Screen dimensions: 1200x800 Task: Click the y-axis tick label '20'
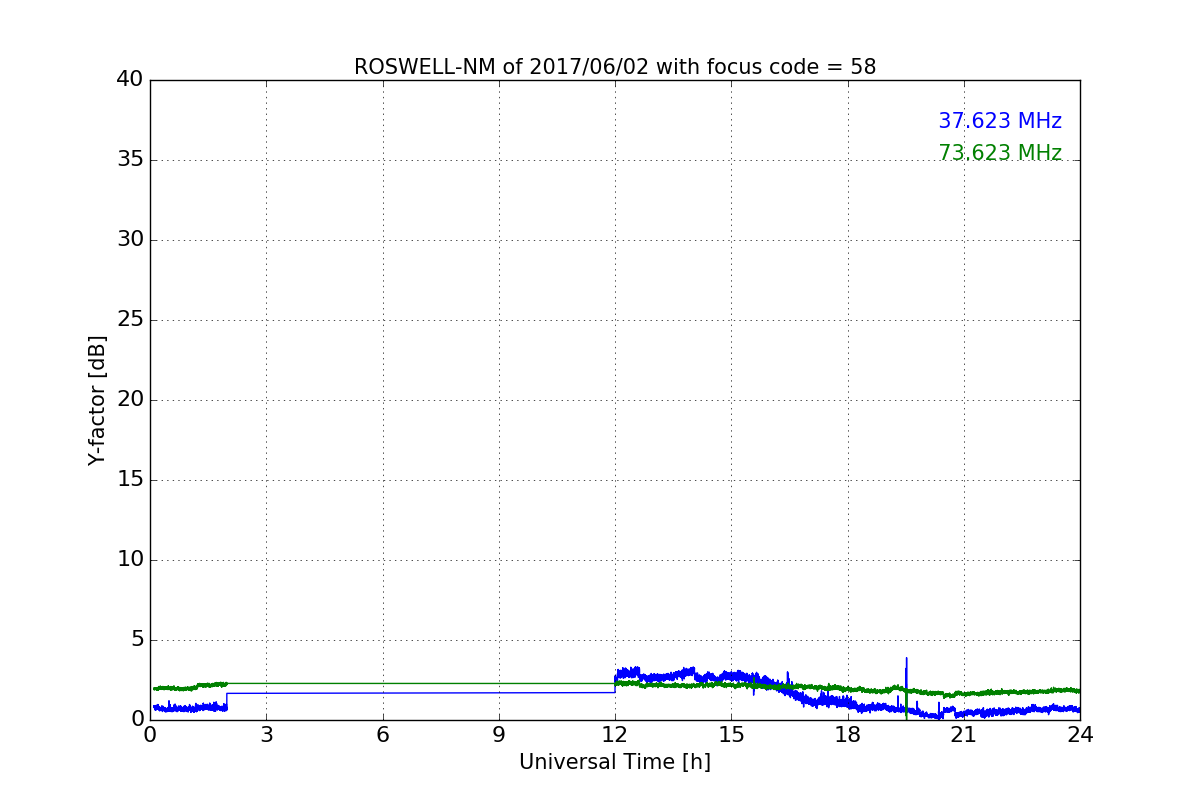[130, 400]
